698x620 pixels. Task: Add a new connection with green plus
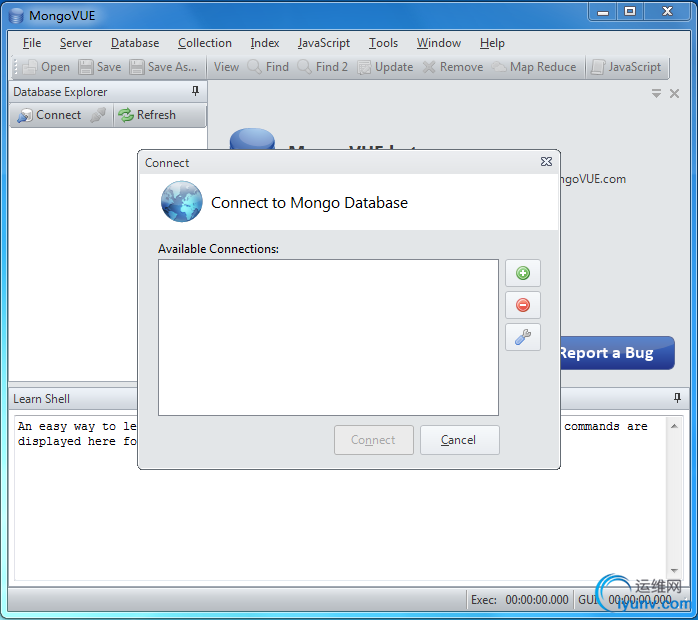523,273
